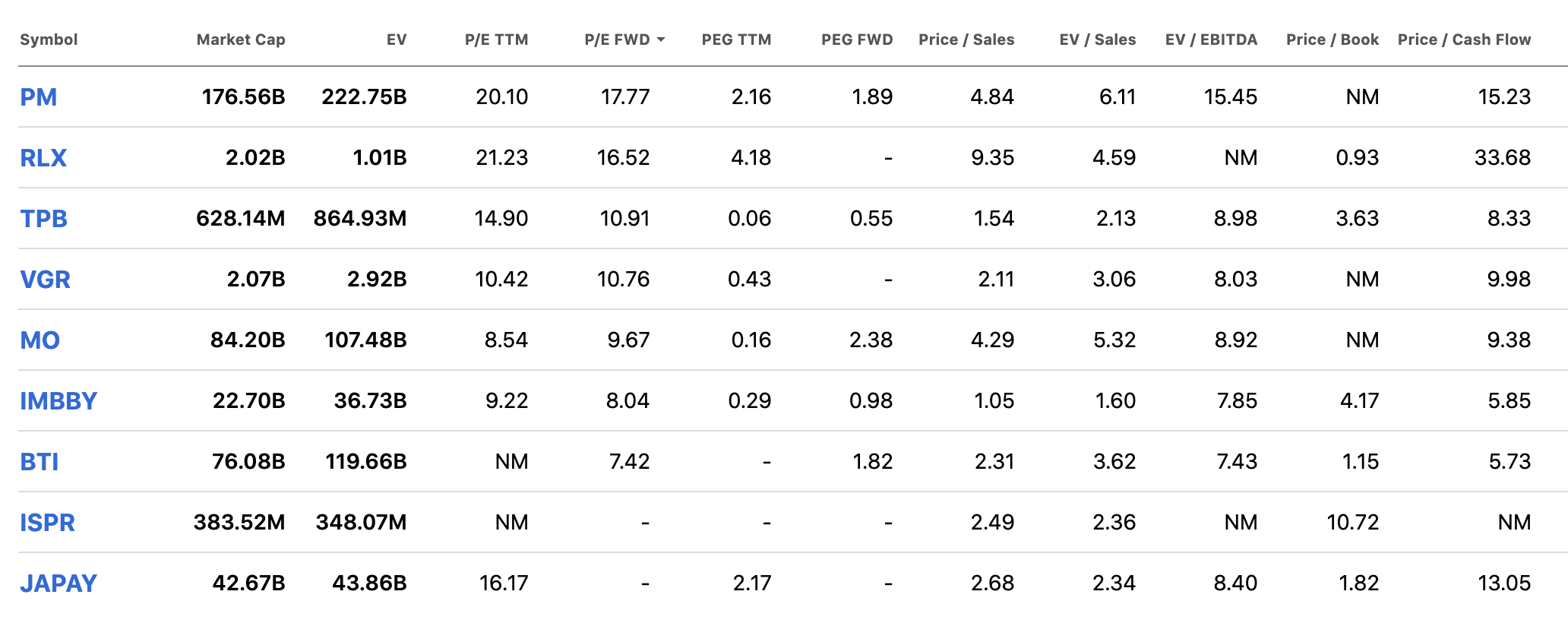
Task: Click the P/E TTM column header
Action: [x=496, y=40]
